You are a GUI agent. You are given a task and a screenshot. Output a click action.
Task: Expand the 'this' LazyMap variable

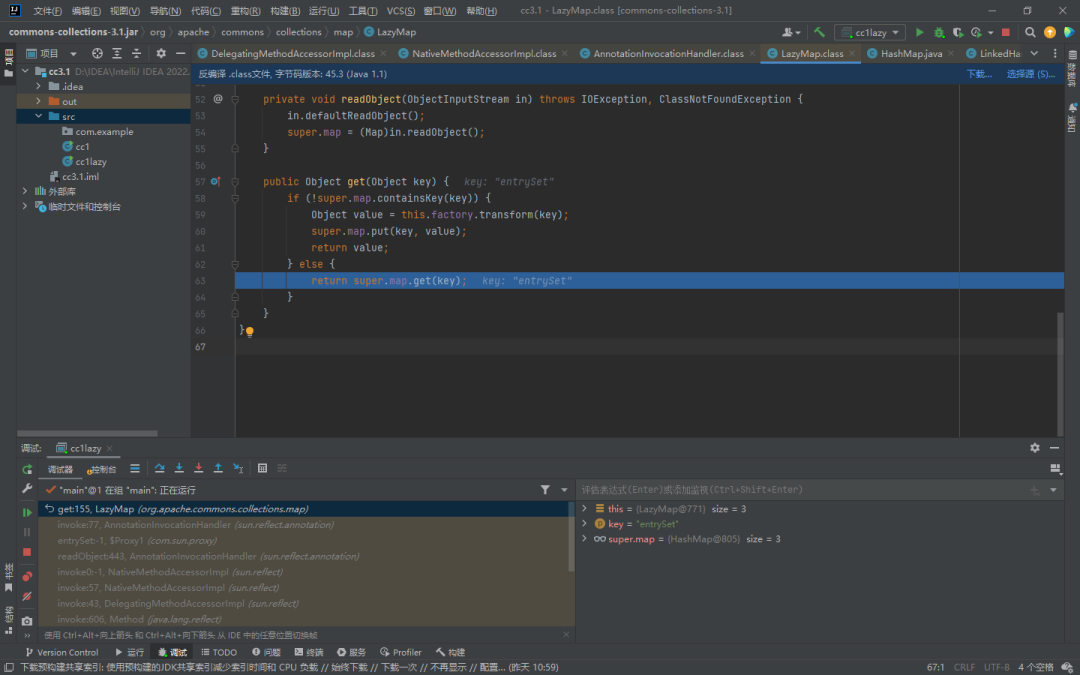point(584,508)
